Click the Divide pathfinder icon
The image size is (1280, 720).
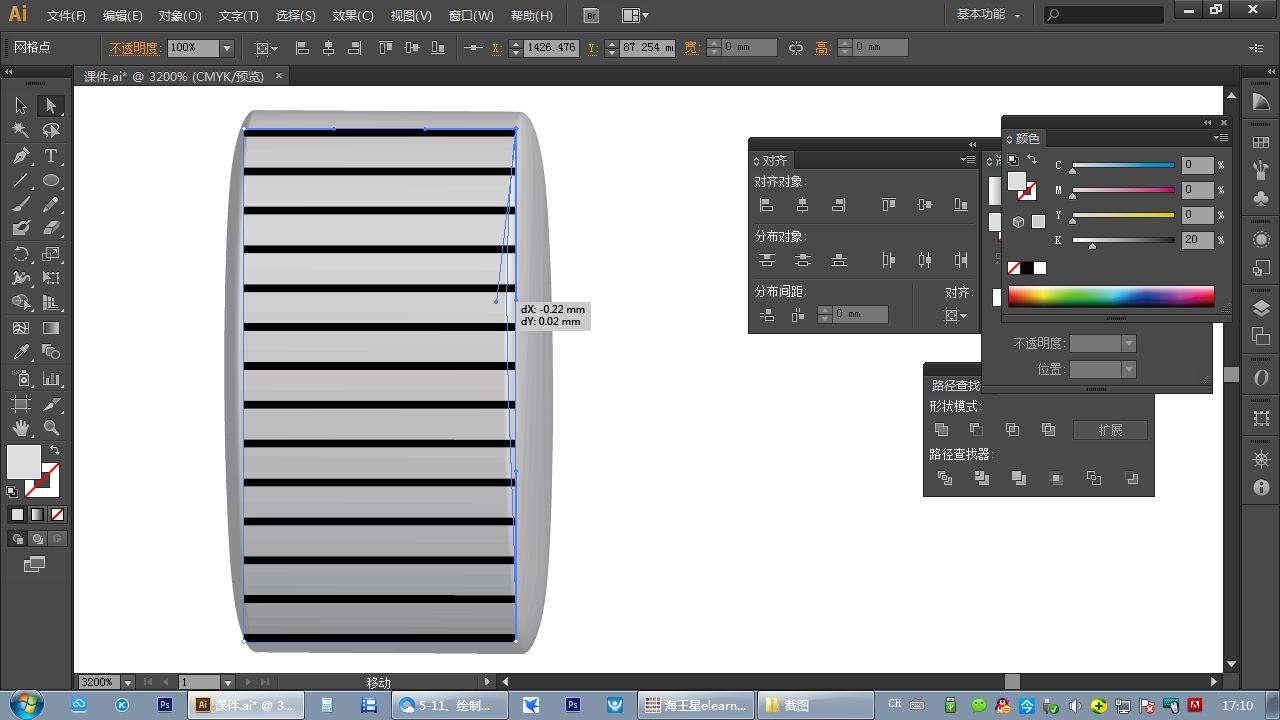945,479
